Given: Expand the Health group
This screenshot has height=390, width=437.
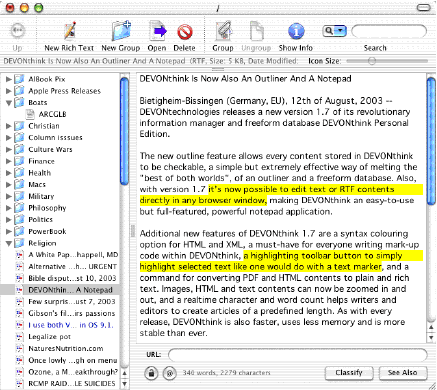Looking at the screenshot, I should [9, 173].
